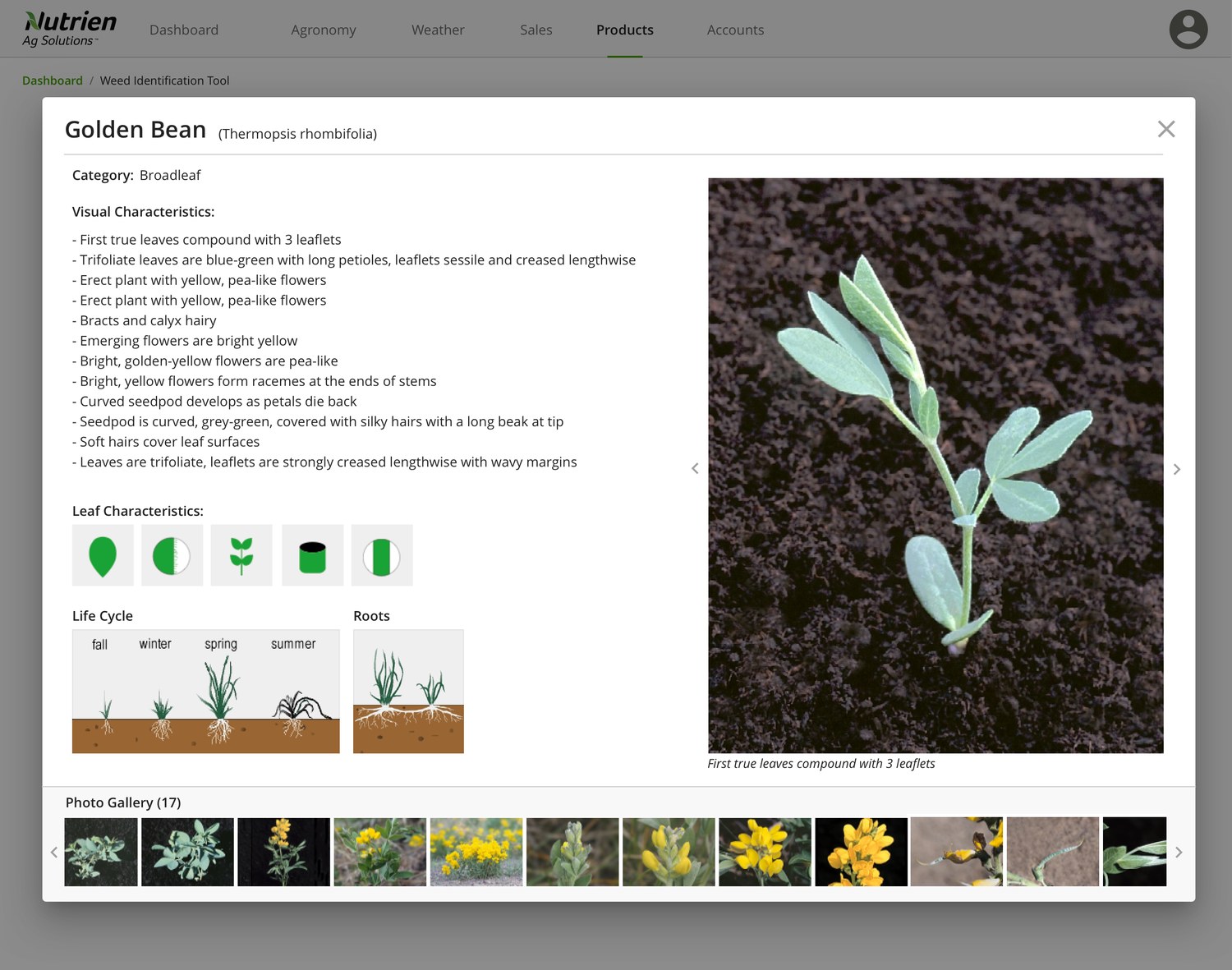Close the Golden Bean dialog
Screen dimensions: 1232x970
pyautogui.click(x=1166, y=129)
